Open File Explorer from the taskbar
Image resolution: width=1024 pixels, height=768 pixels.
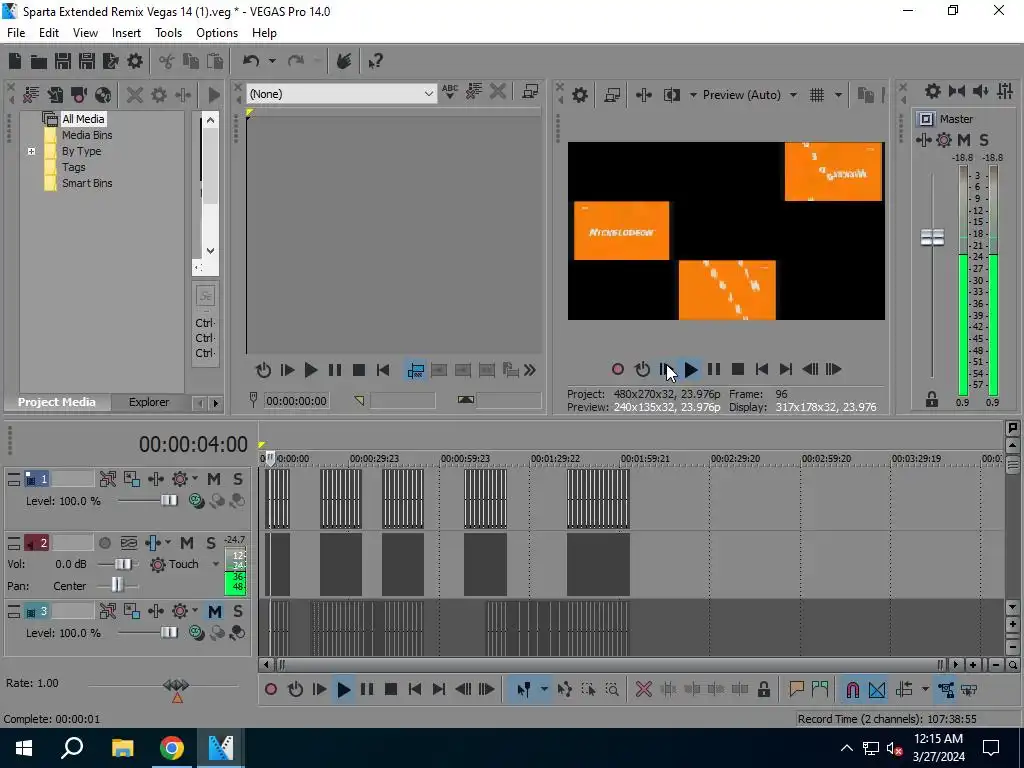pos(122,748)
